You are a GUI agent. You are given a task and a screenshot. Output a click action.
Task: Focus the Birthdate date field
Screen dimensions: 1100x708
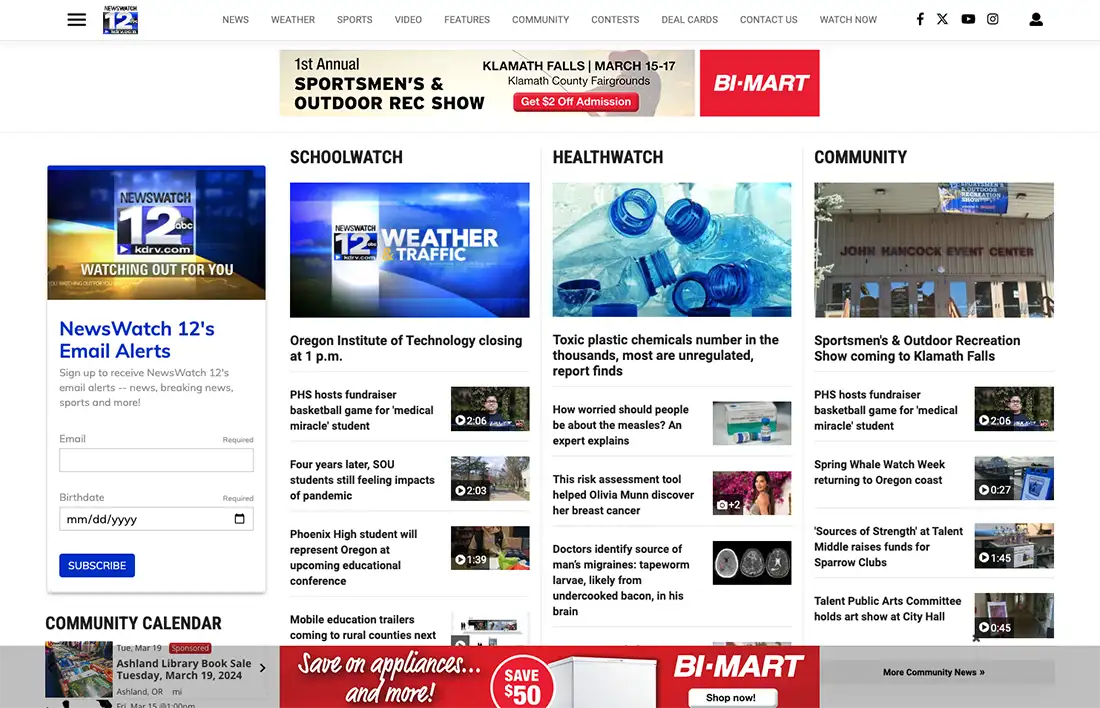click(x=156, y=519)
